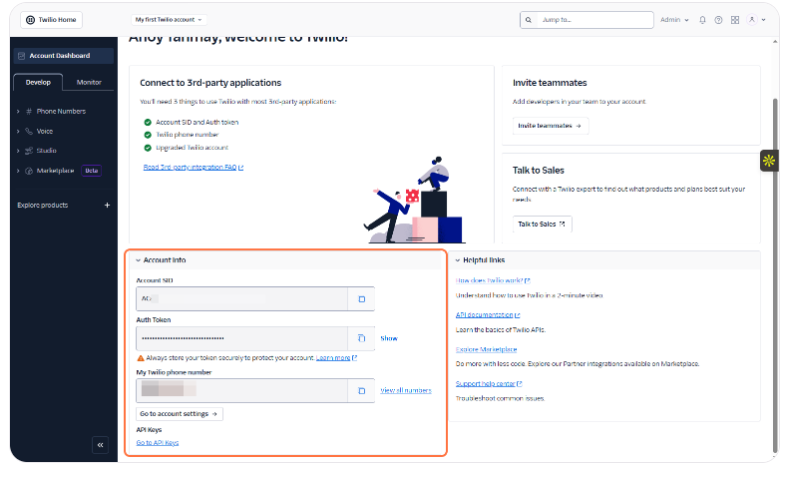
Task: Open the Learn more link about tokens
Action: (336, 358)
